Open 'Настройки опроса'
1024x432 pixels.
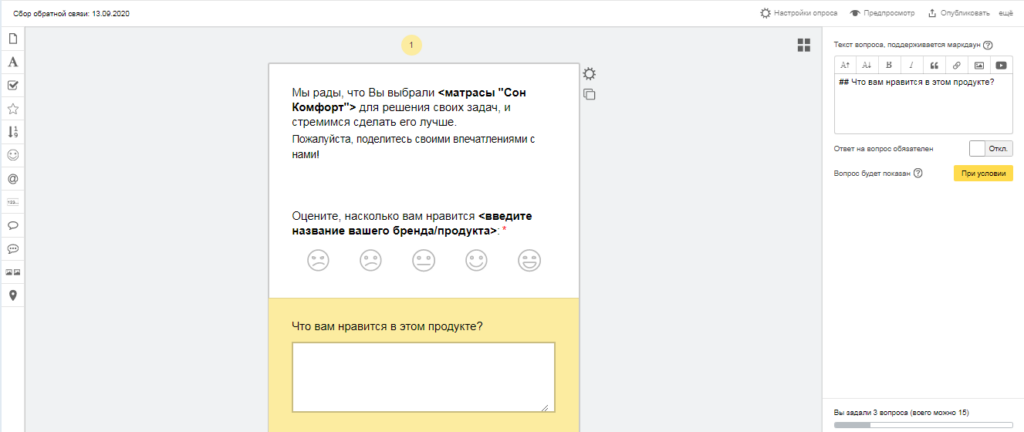799,13
